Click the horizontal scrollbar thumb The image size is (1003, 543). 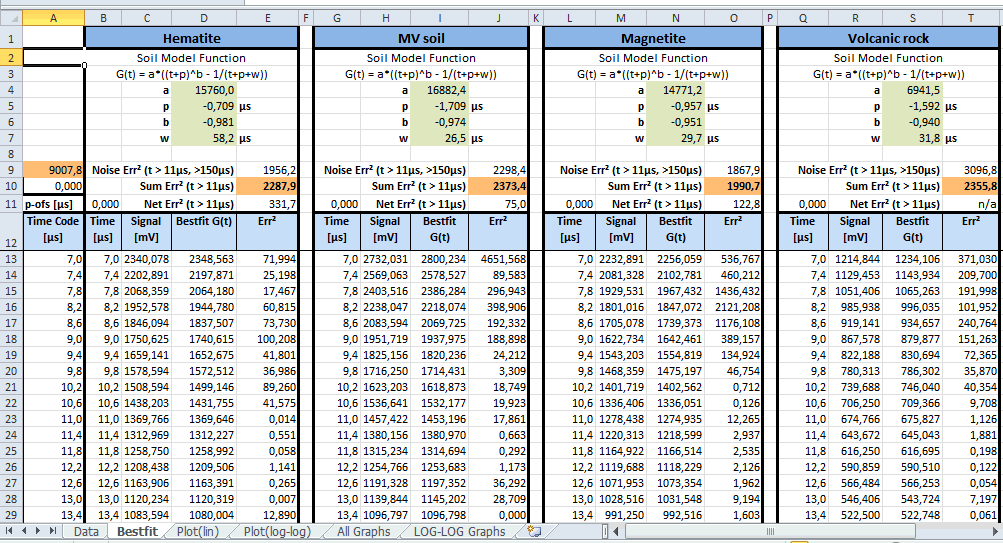pos(770,531)
